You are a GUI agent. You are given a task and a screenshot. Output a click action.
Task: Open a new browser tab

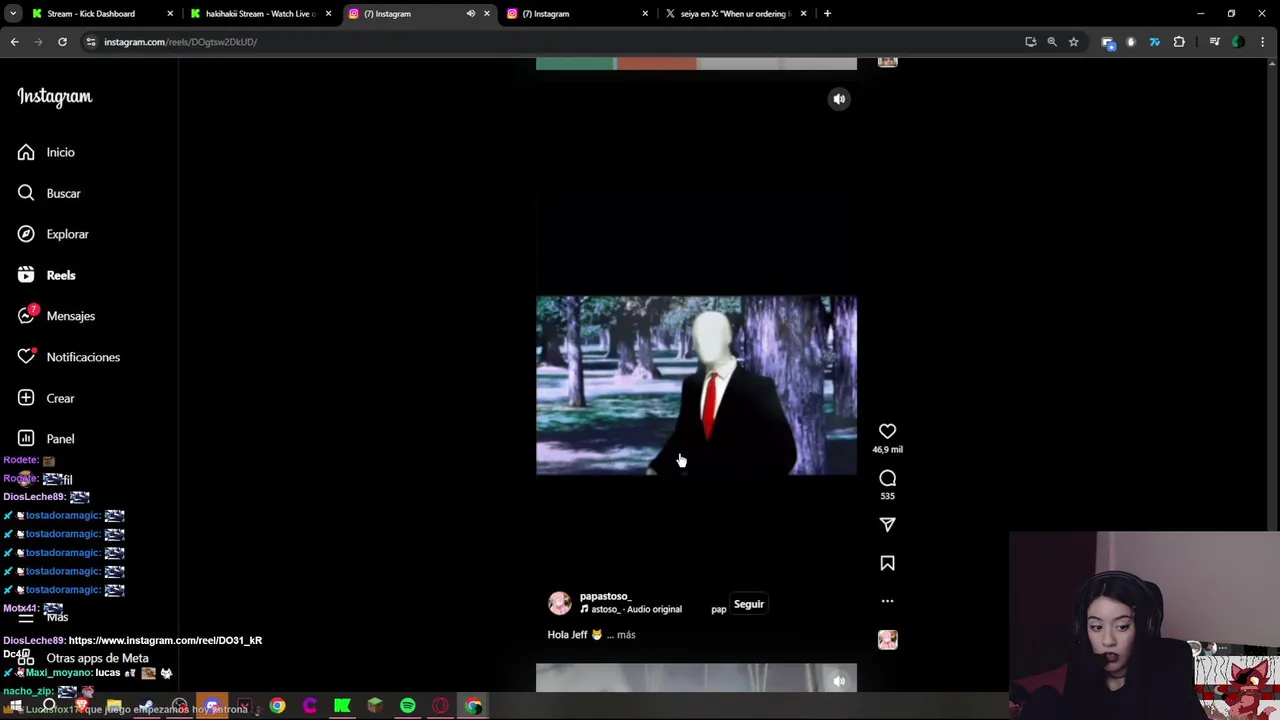pos(827,14)
